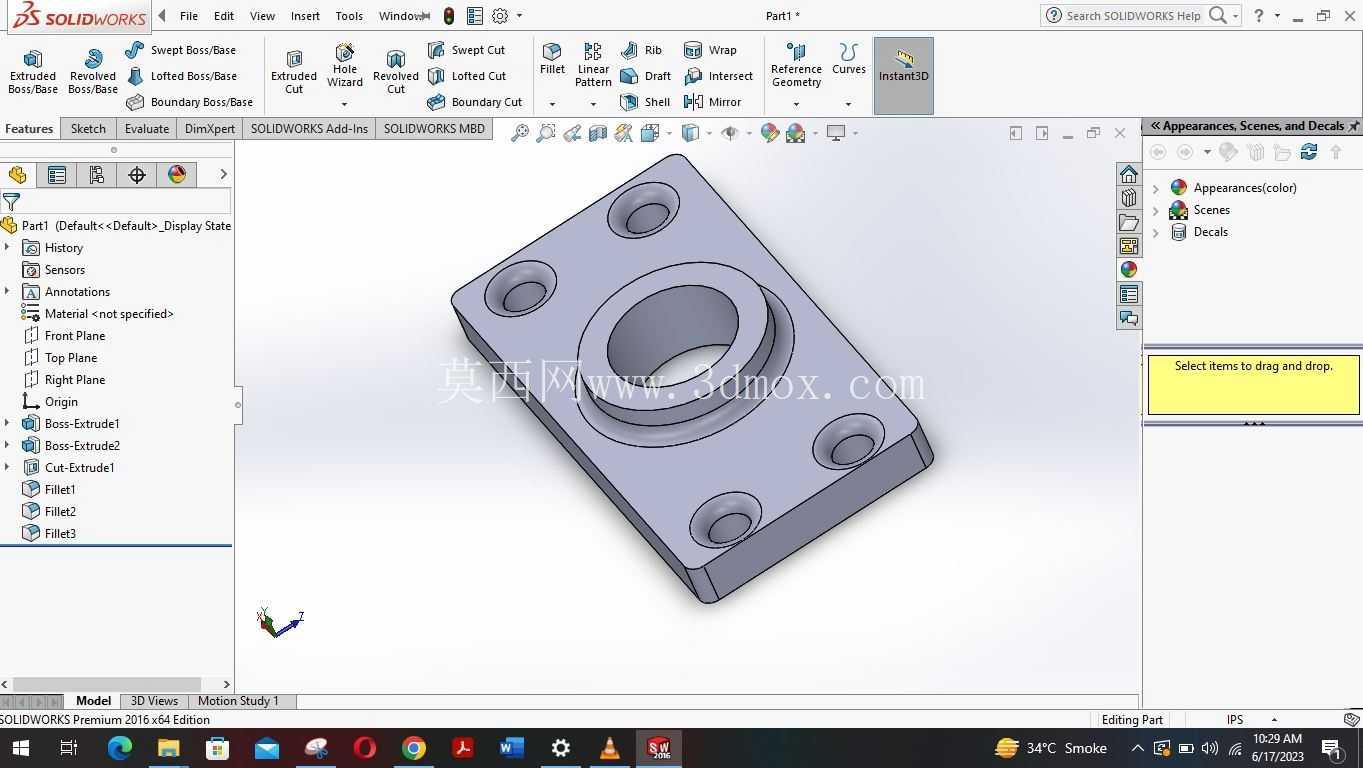The image size is (1363, 768).
Task: Select the Extruded Boss/Base tool
Action: (x=33, y=72)
